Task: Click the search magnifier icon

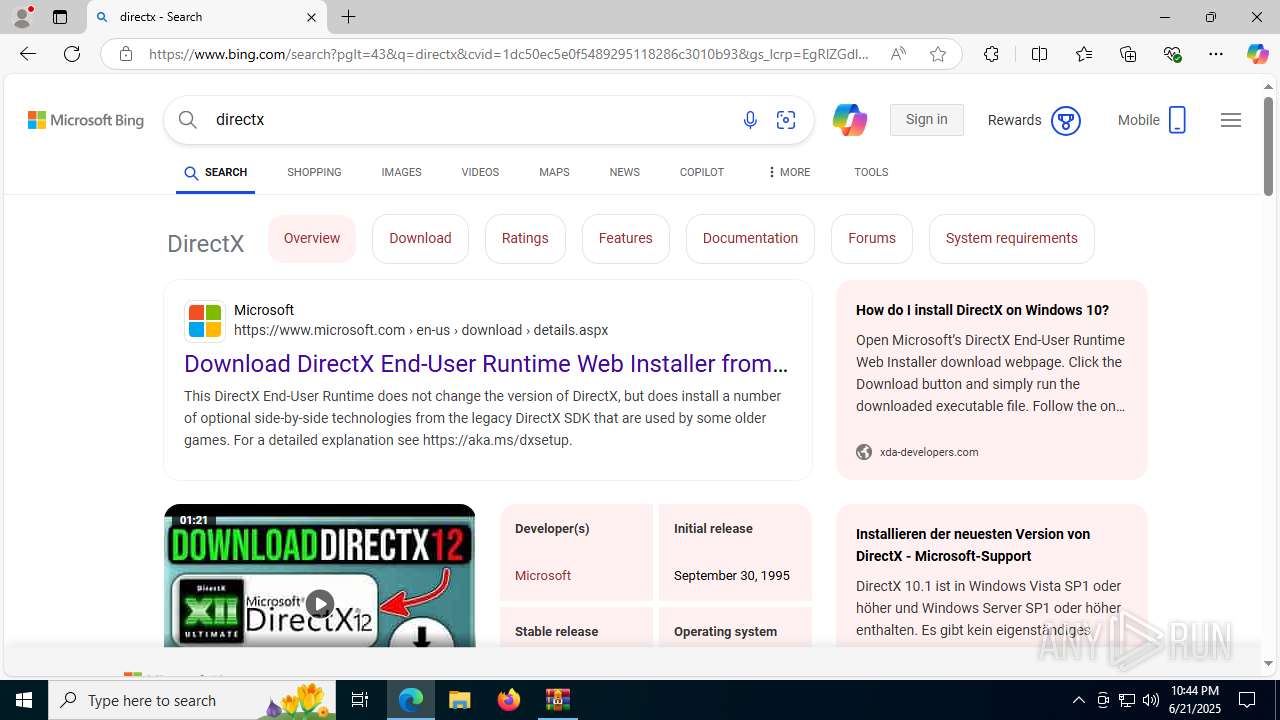Action: point(188,120)
